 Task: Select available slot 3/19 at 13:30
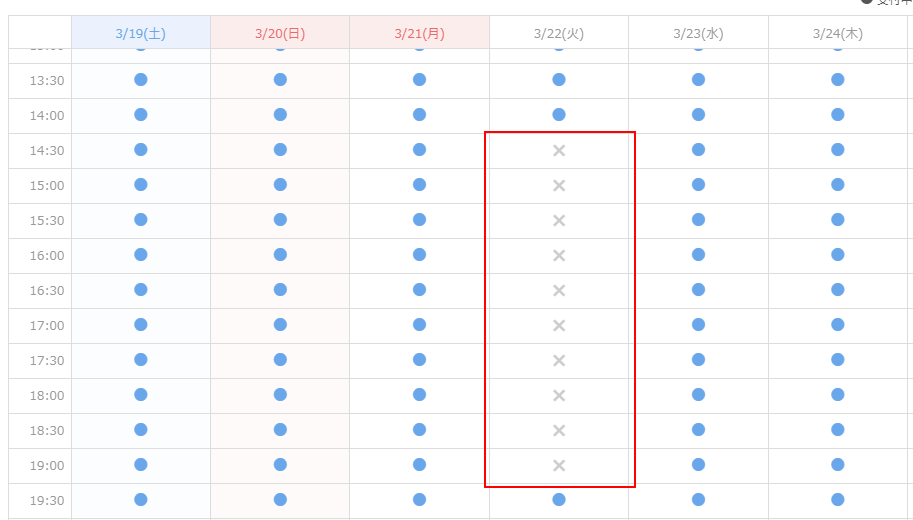click(x=141, y=79)
